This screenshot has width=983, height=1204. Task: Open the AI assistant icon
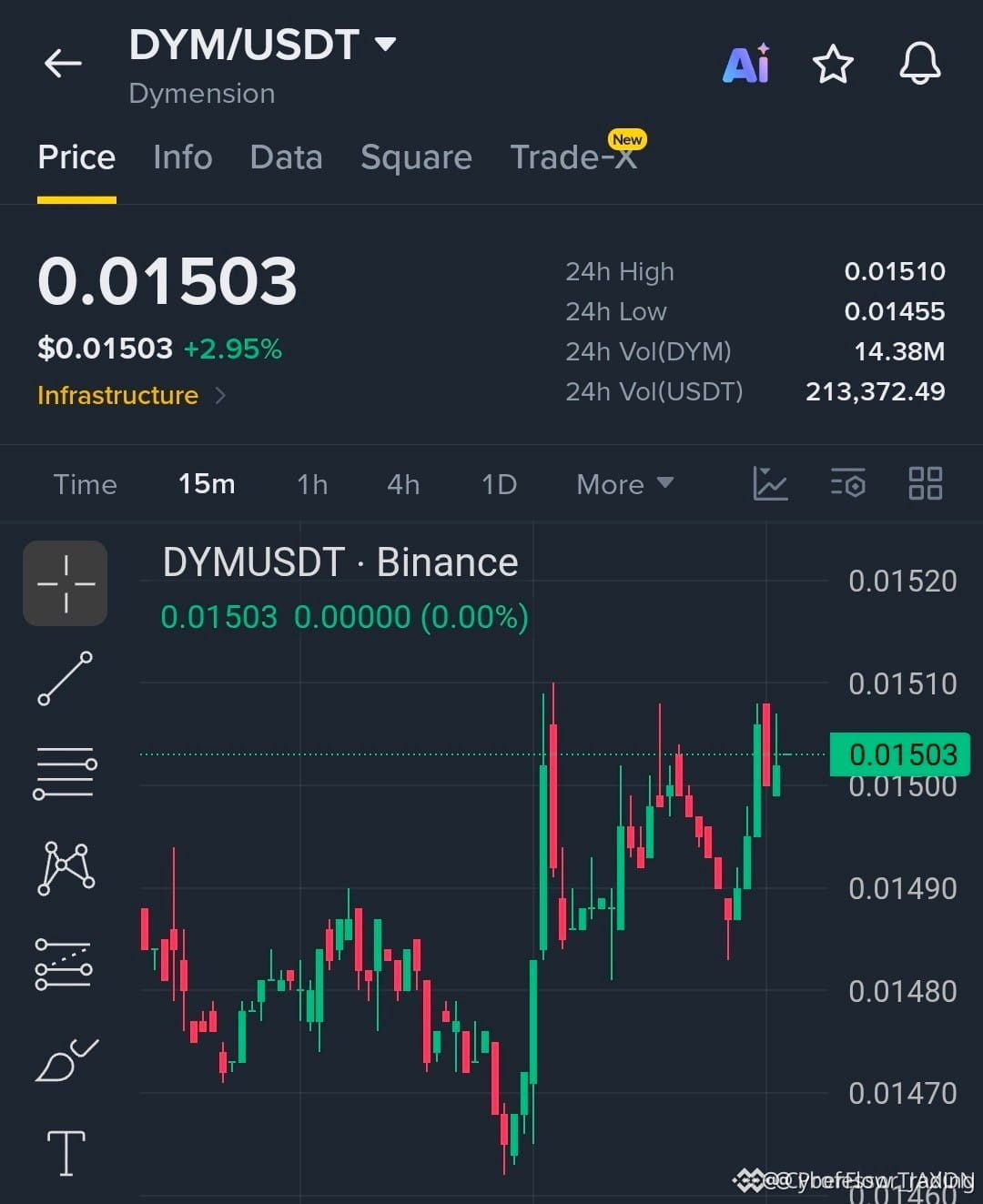pyautogui.click(x=746, y=64)
